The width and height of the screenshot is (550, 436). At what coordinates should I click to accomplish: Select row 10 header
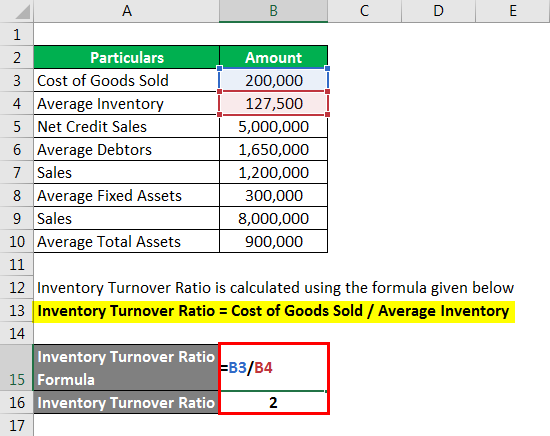click(x=16, y=241)
